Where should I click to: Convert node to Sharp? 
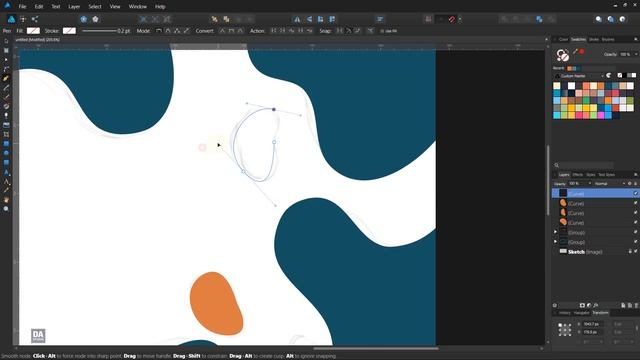[222, 31]
